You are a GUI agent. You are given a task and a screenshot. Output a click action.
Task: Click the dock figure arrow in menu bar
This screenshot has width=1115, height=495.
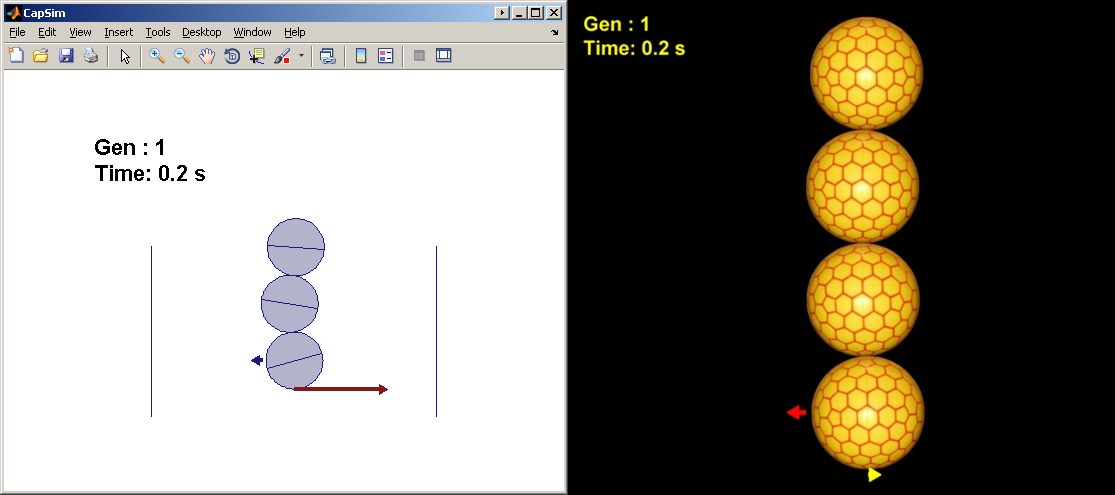(x=555, y=32)
